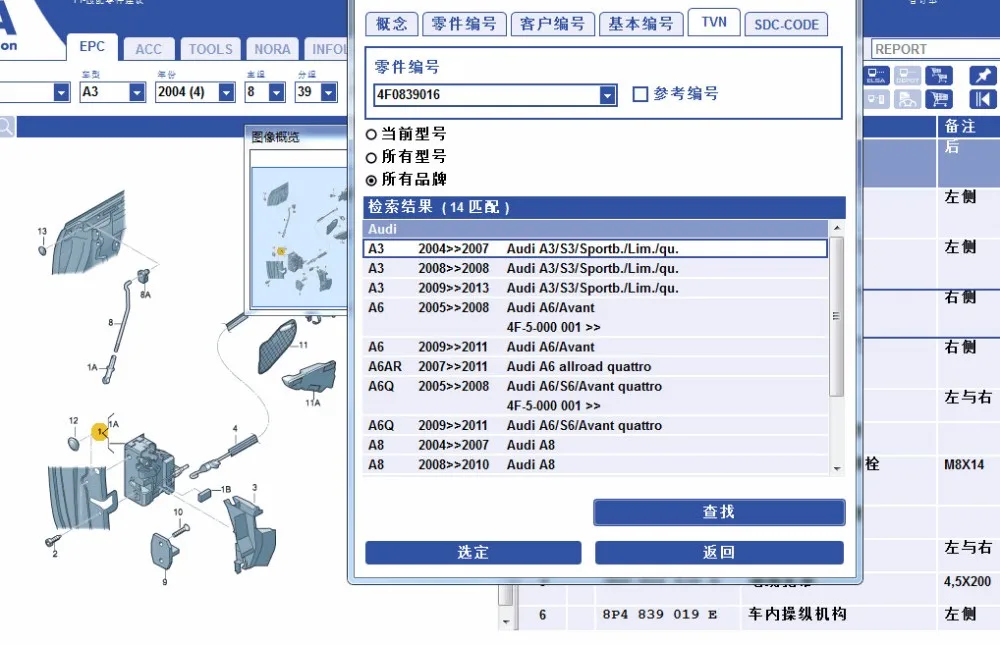1000x645 pixels.
Task: Click the jump-to-first arrow icon
Action: coord(982,99)
